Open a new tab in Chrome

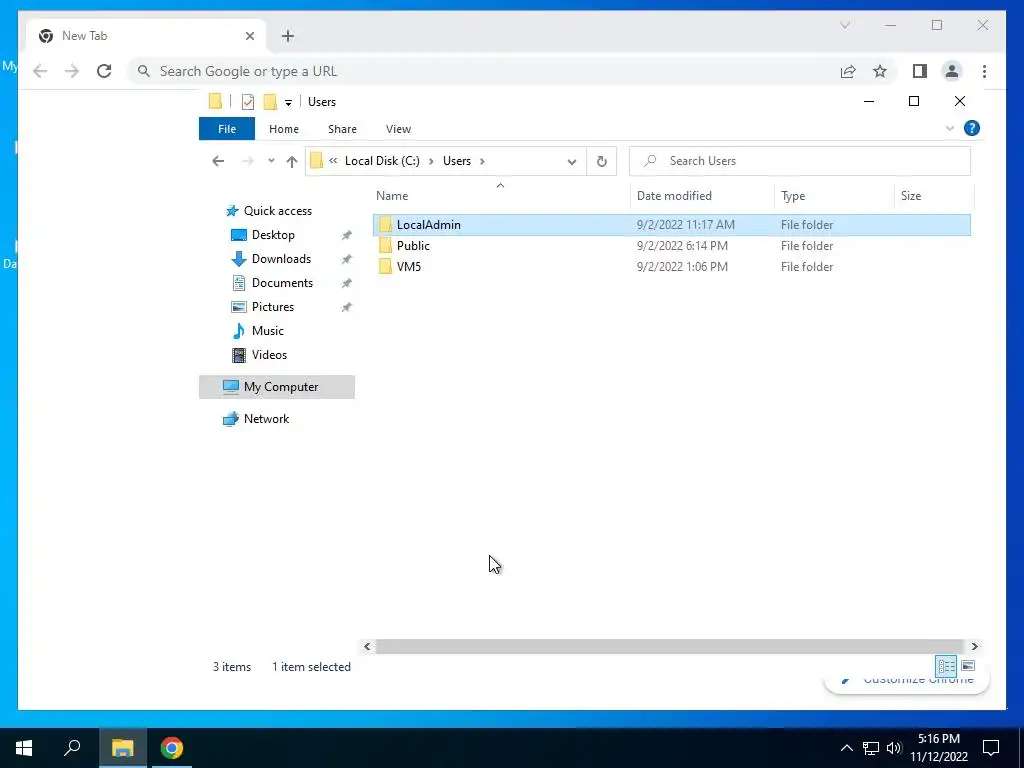point(288,36)
